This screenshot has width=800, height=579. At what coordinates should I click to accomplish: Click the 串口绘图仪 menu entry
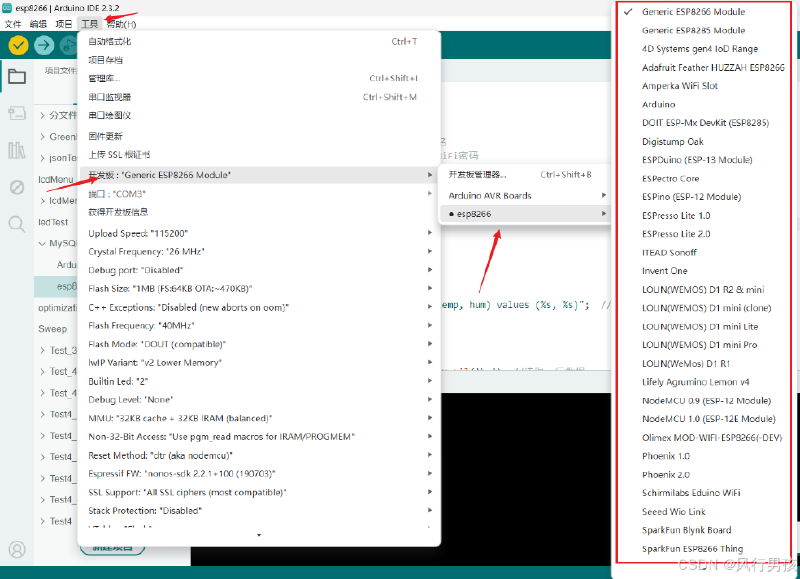pos(259,115)
